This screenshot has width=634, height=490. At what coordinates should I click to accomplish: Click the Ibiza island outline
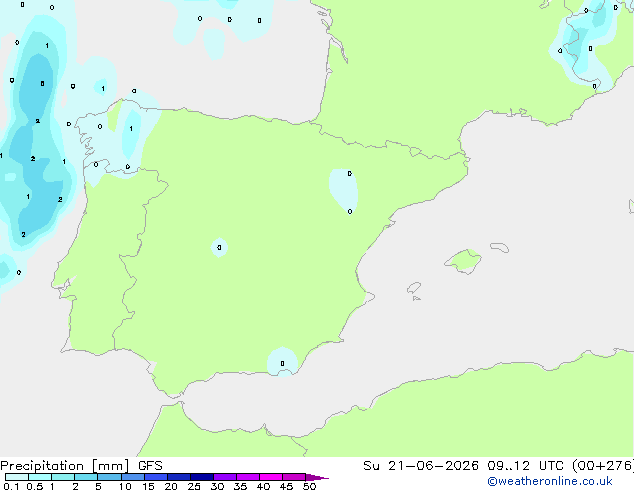(414, 288)
